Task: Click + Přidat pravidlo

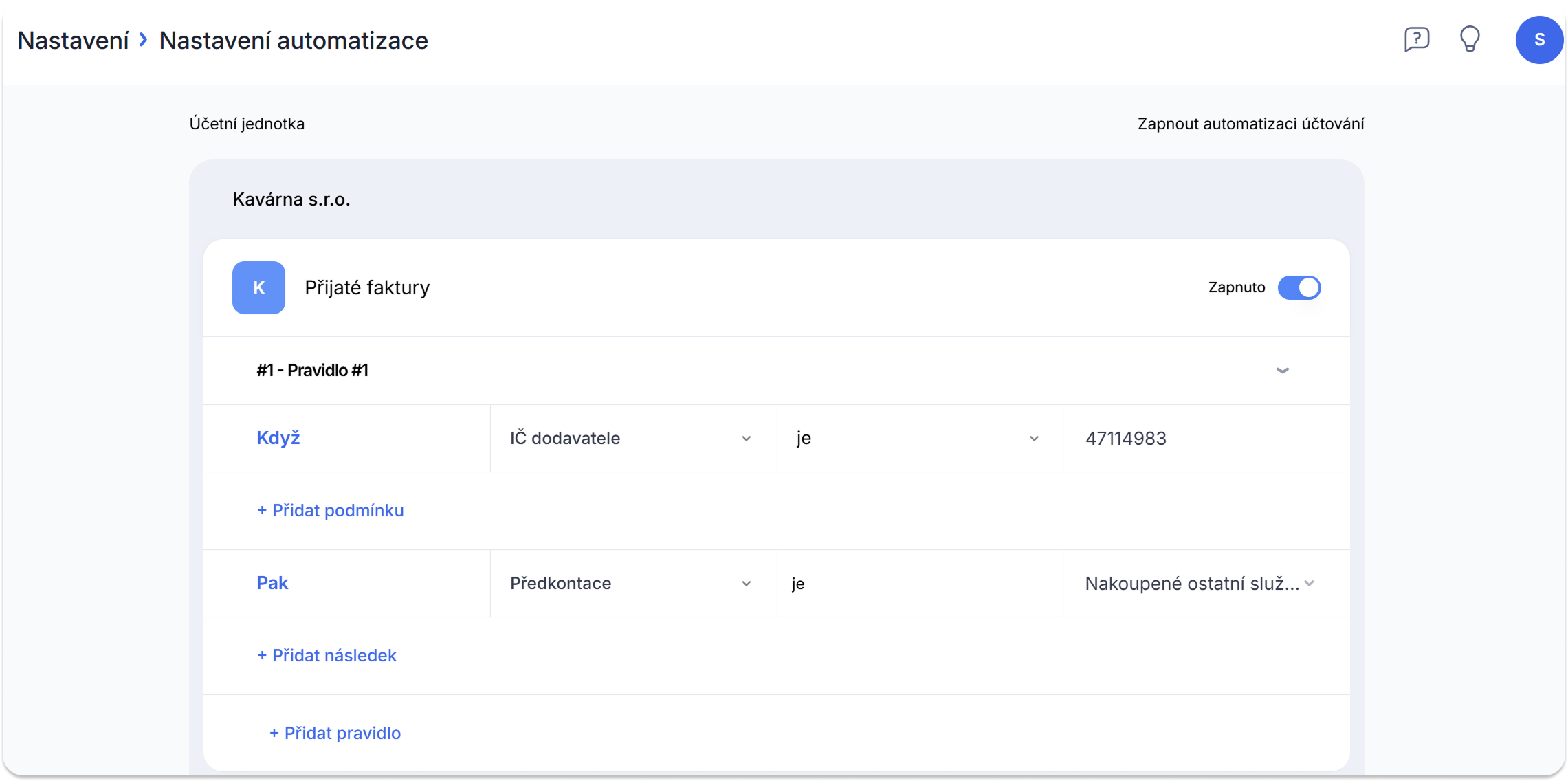Action: [335, 734]
